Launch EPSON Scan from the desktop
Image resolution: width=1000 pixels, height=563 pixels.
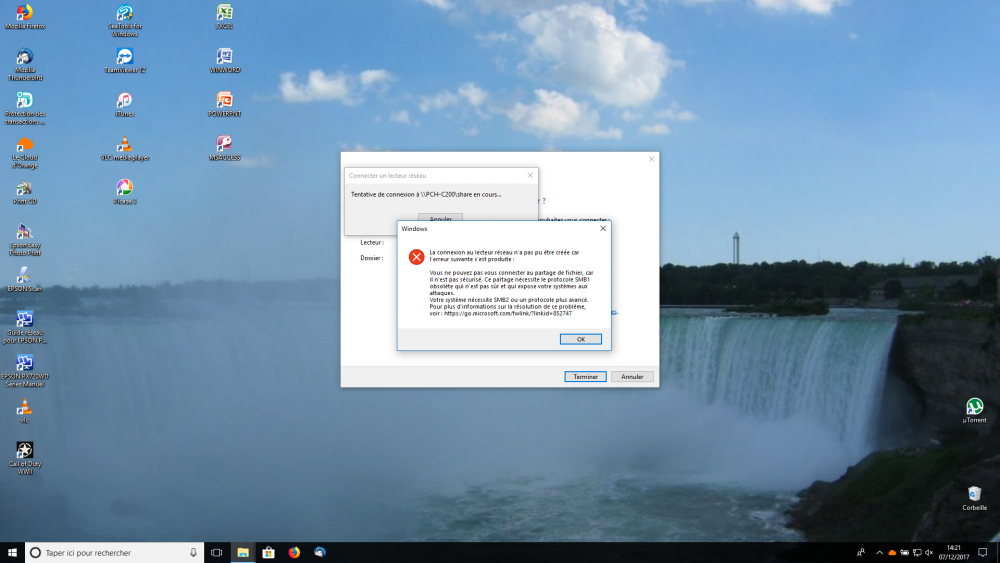pos(25,280)
